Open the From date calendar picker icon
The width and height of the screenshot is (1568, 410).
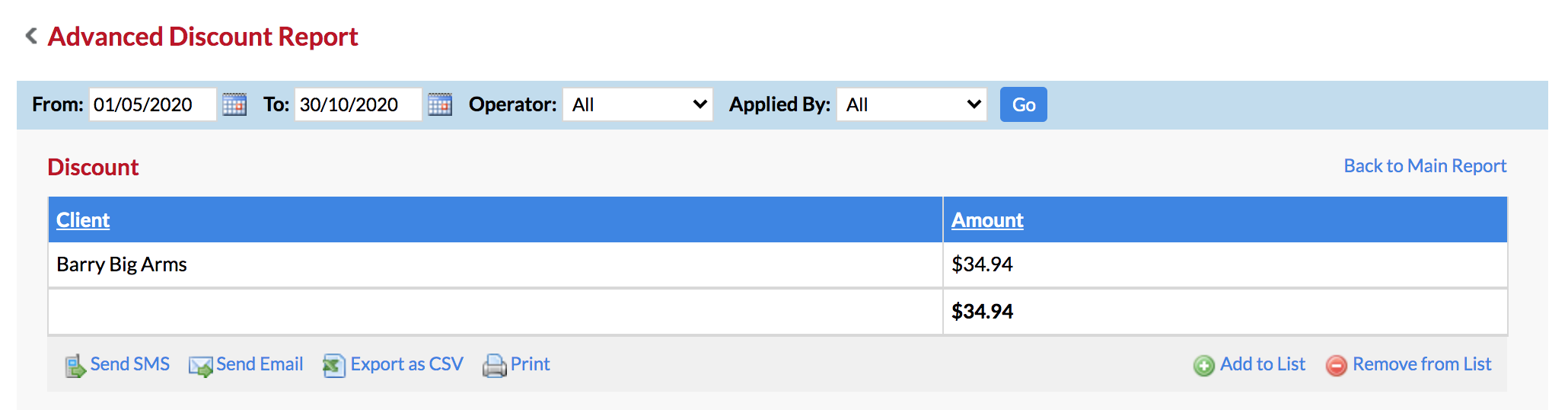point(234,104)
